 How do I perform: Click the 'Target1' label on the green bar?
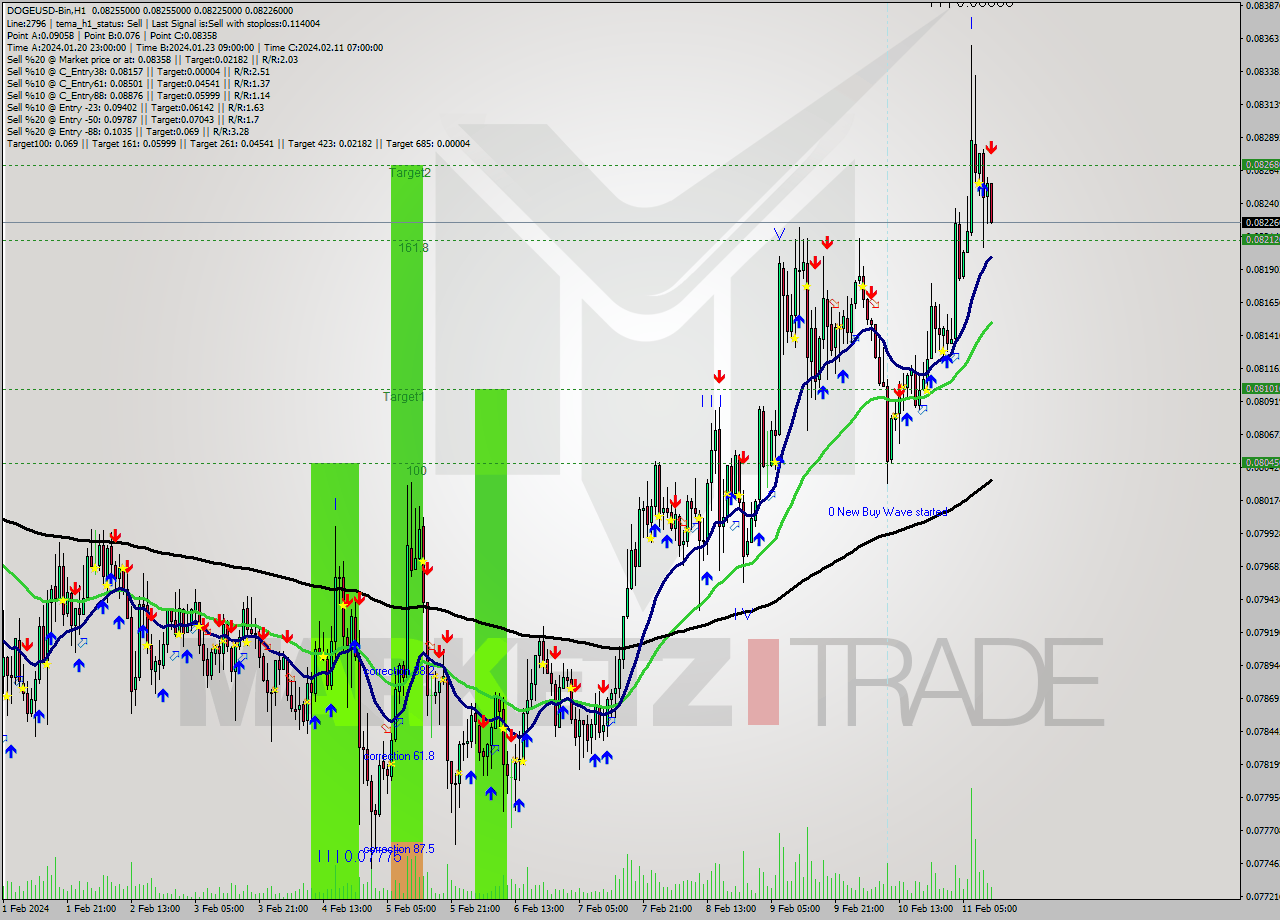(404, 397)
